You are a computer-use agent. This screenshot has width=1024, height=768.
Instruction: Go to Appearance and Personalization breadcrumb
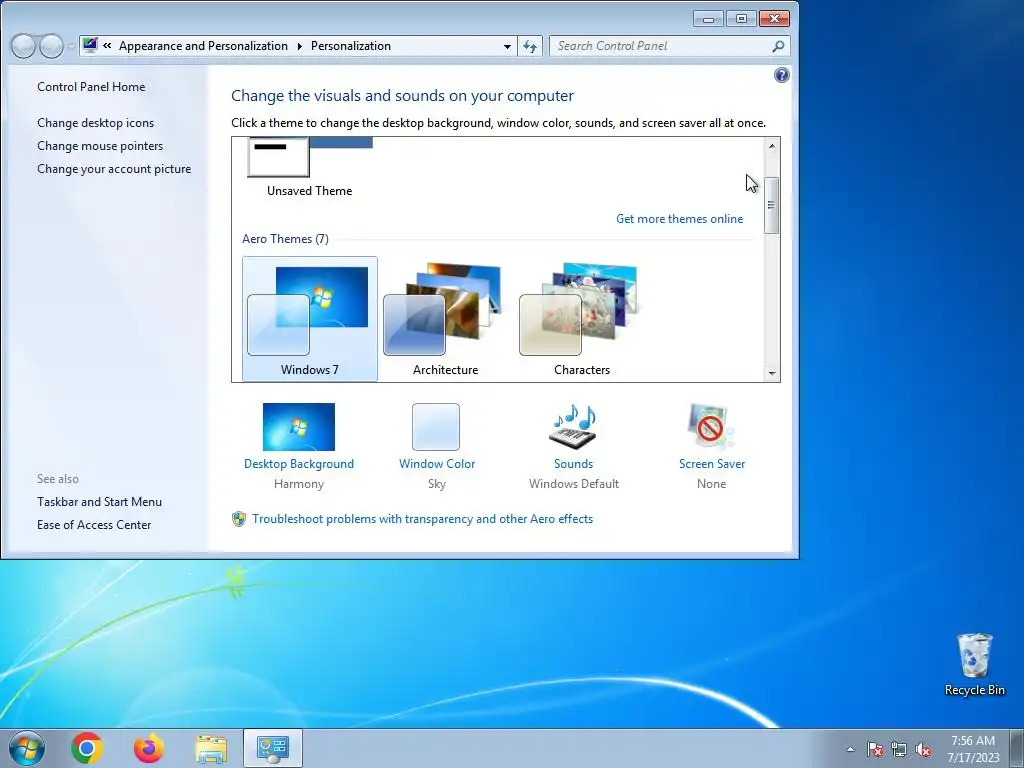click(x=203, y=46)
